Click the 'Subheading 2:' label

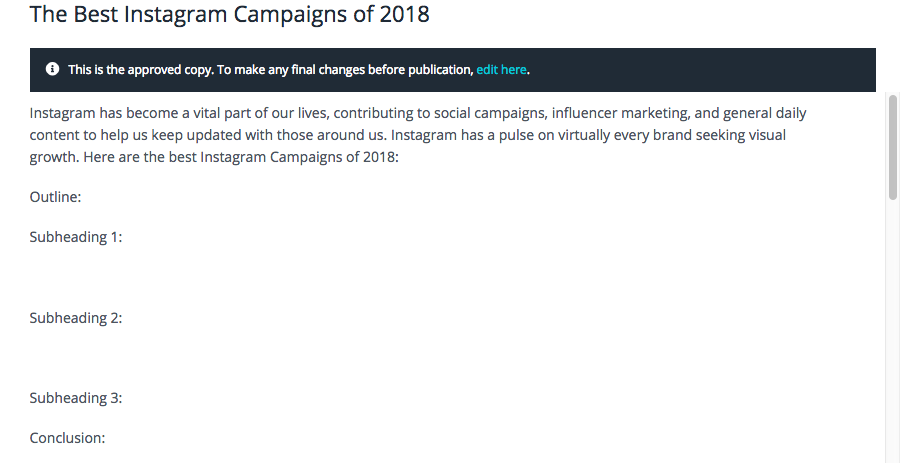click(x=76, y=318)
